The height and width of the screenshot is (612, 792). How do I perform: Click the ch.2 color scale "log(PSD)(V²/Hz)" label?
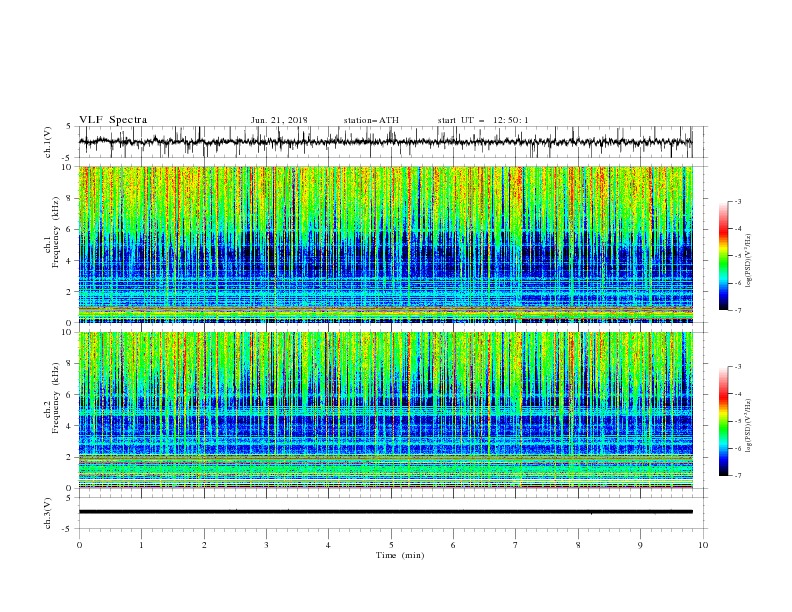tap(749, 425)
